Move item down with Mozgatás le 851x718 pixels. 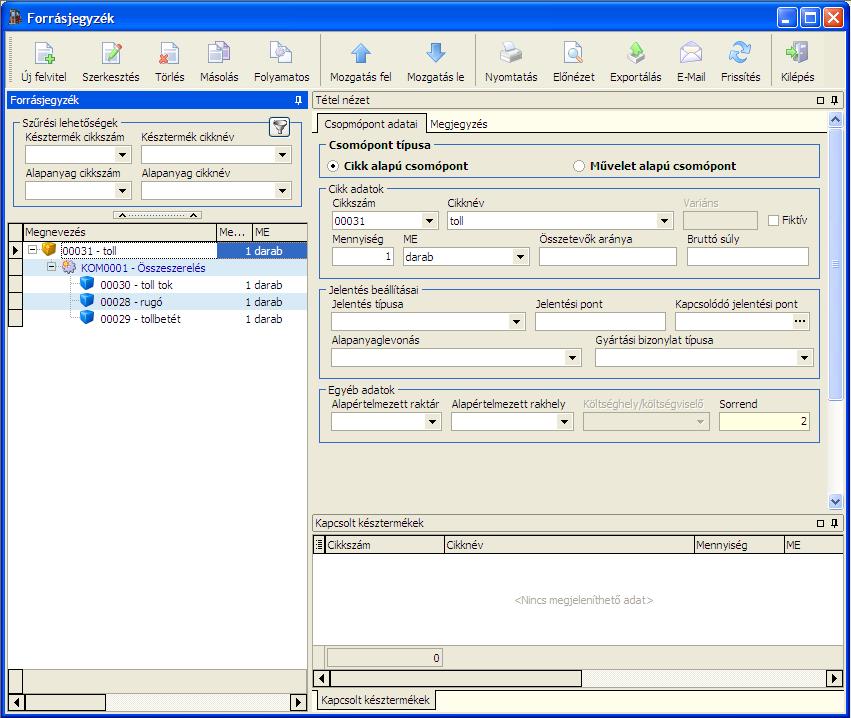click(x=435, y=53)
